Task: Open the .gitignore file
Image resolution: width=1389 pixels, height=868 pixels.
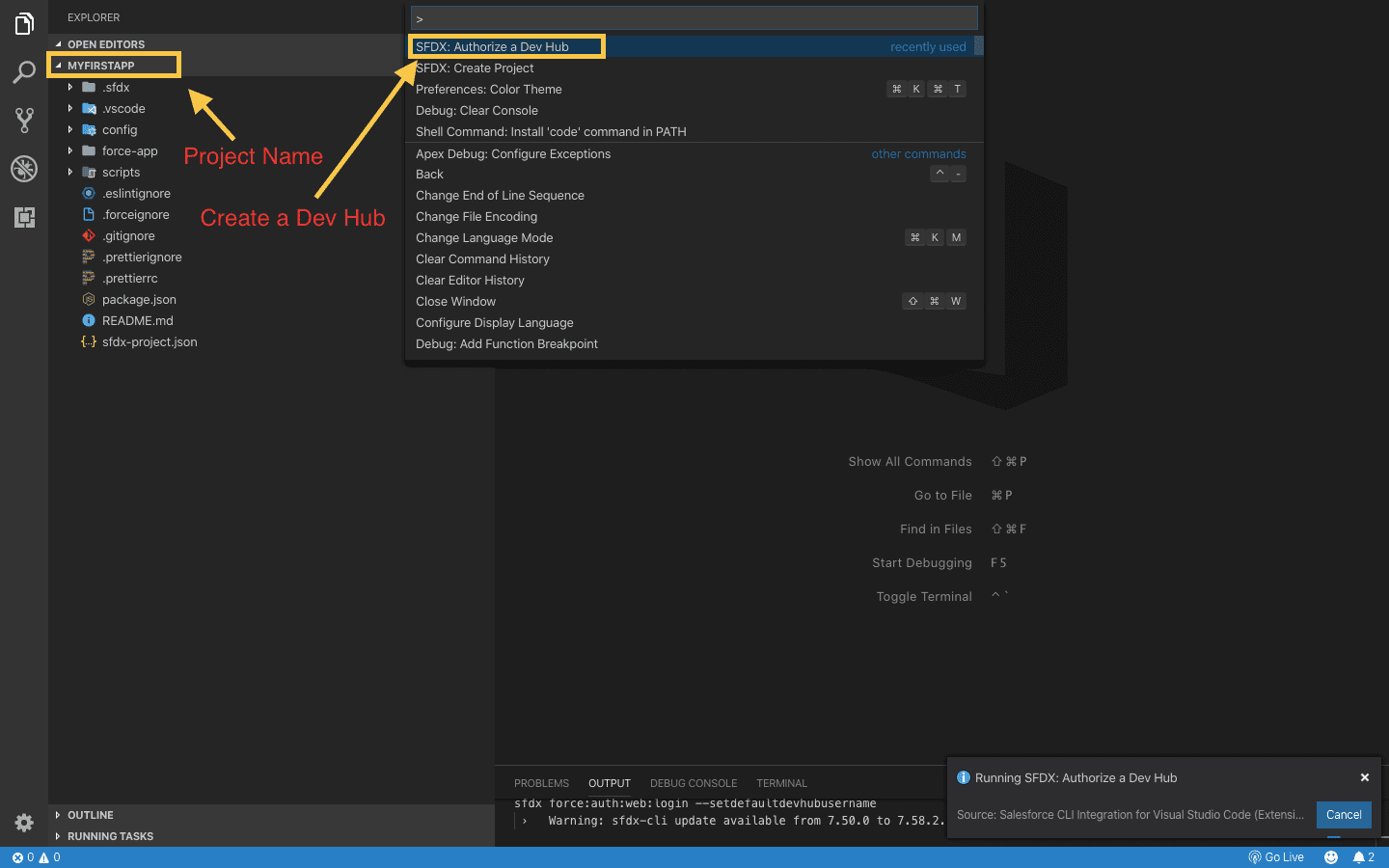Action: pos(128,235)
